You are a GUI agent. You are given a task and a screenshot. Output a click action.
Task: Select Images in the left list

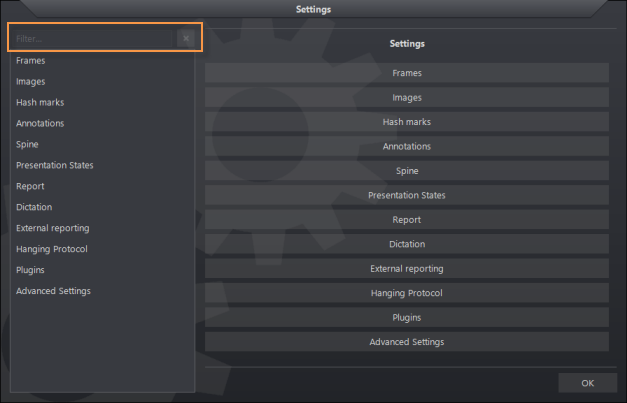(x=31, y=82)
